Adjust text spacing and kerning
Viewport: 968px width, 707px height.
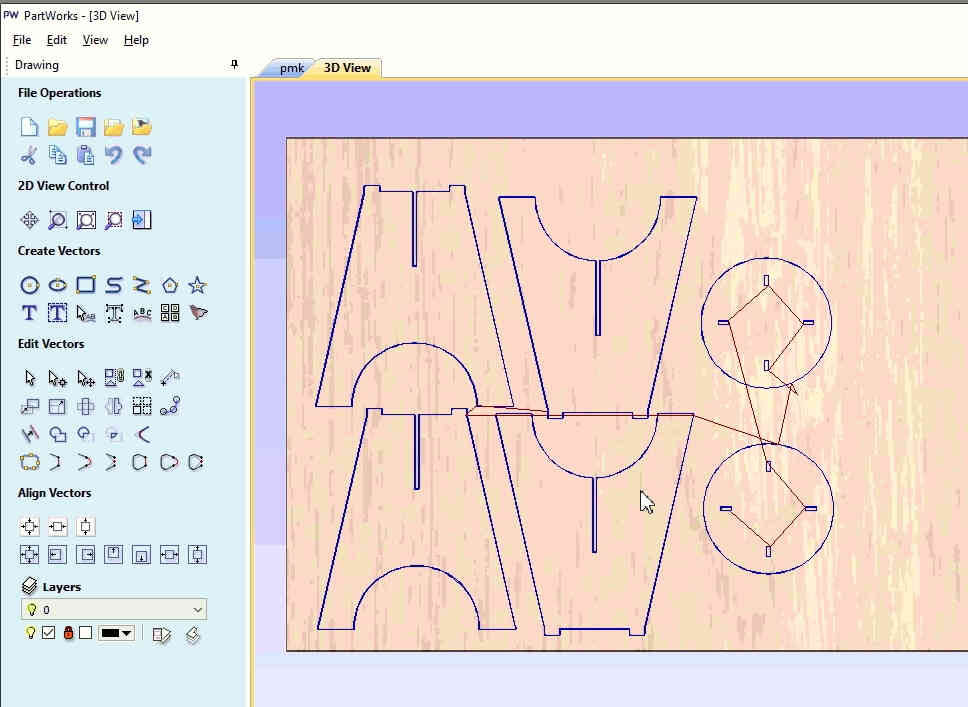[x=114, y=313]
